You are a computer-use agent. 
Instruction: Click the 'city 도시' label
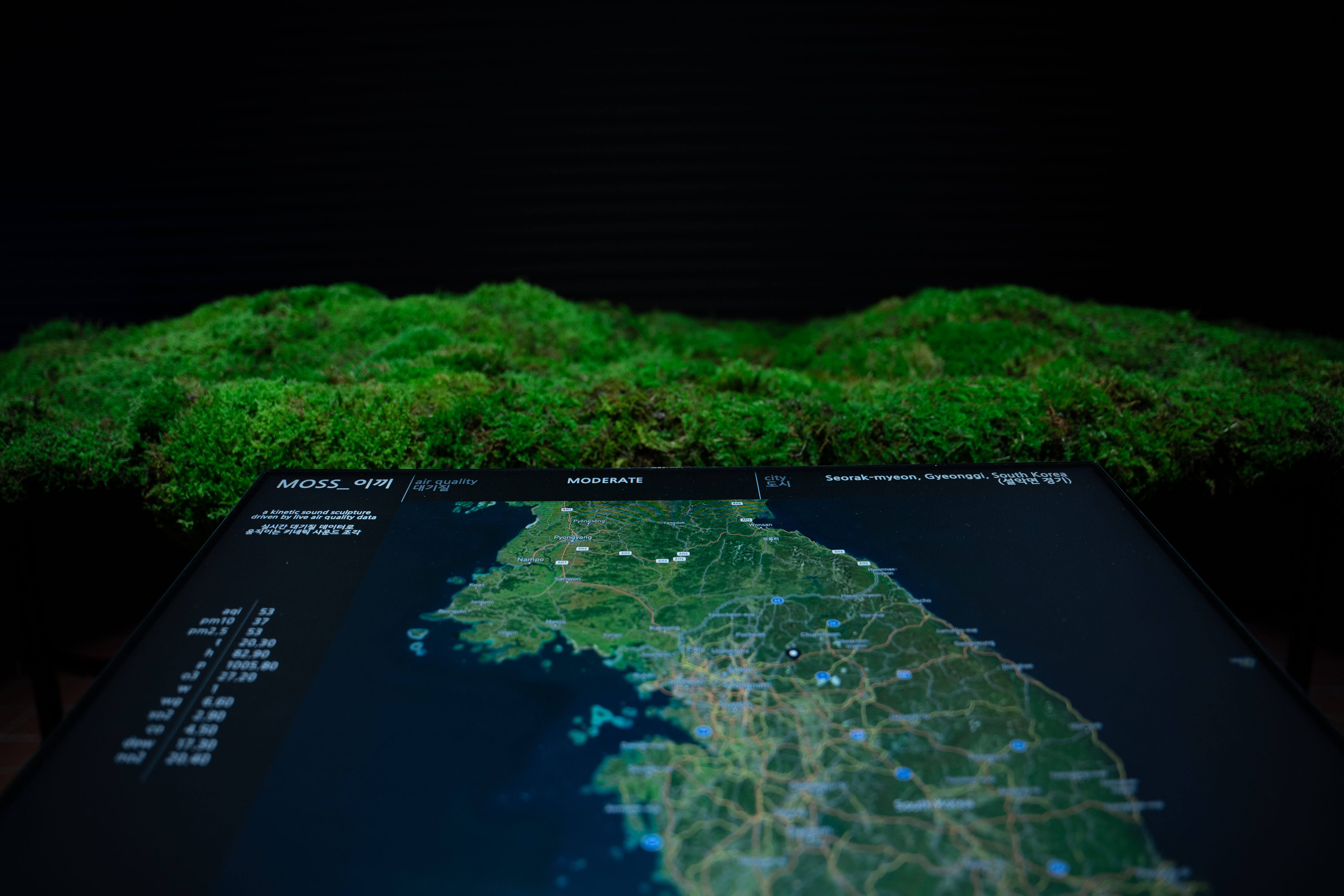click(x=777, y=481)
